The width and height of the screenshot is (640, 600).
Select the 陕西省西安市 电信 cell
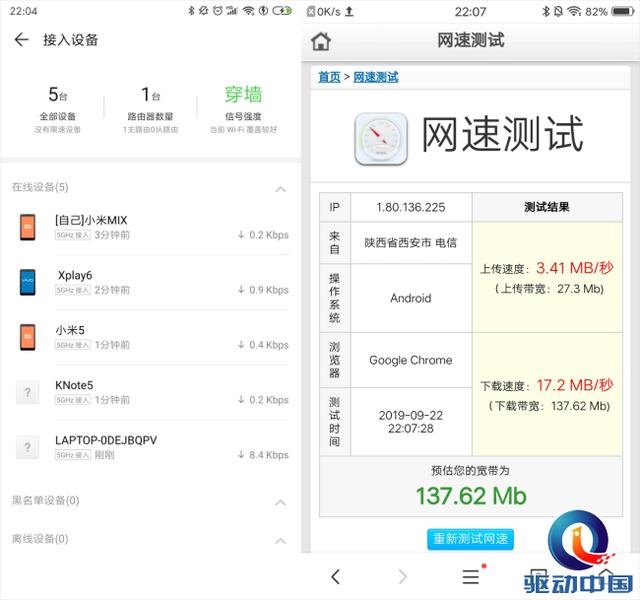click(x=411, y=243)
